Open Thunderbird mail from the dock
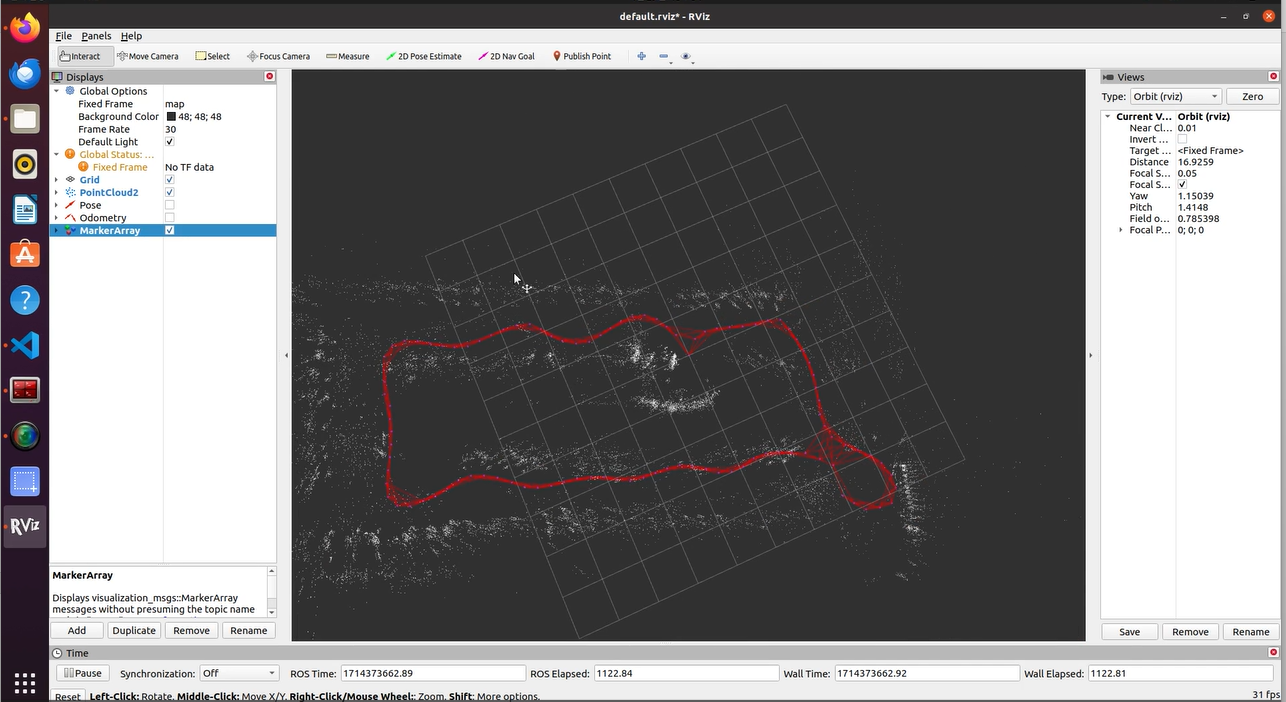 (x=25, y=73)
